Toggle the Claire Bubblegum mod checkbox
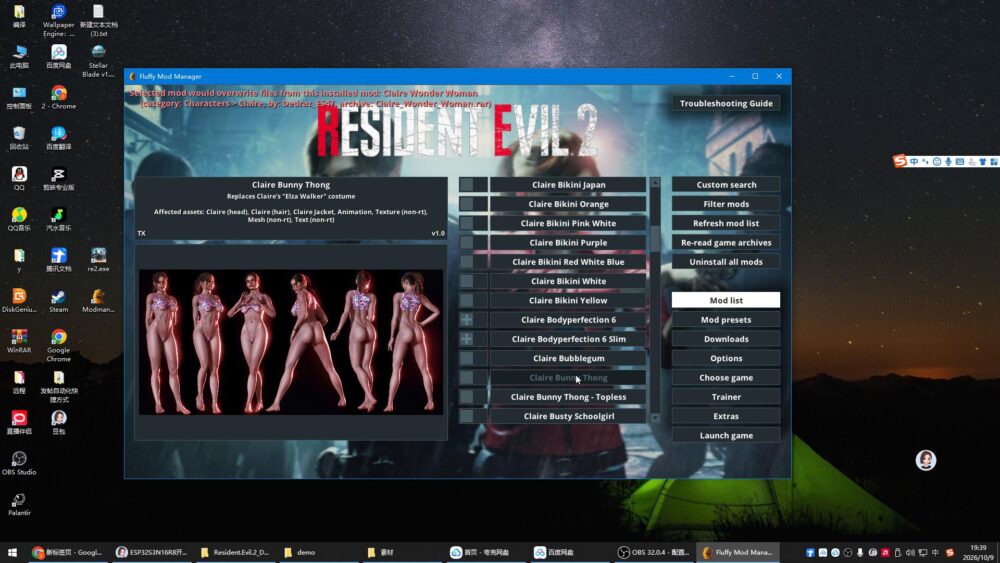Image resolution: width=1000 pixels, height=563 pixels. click(467, 358)
